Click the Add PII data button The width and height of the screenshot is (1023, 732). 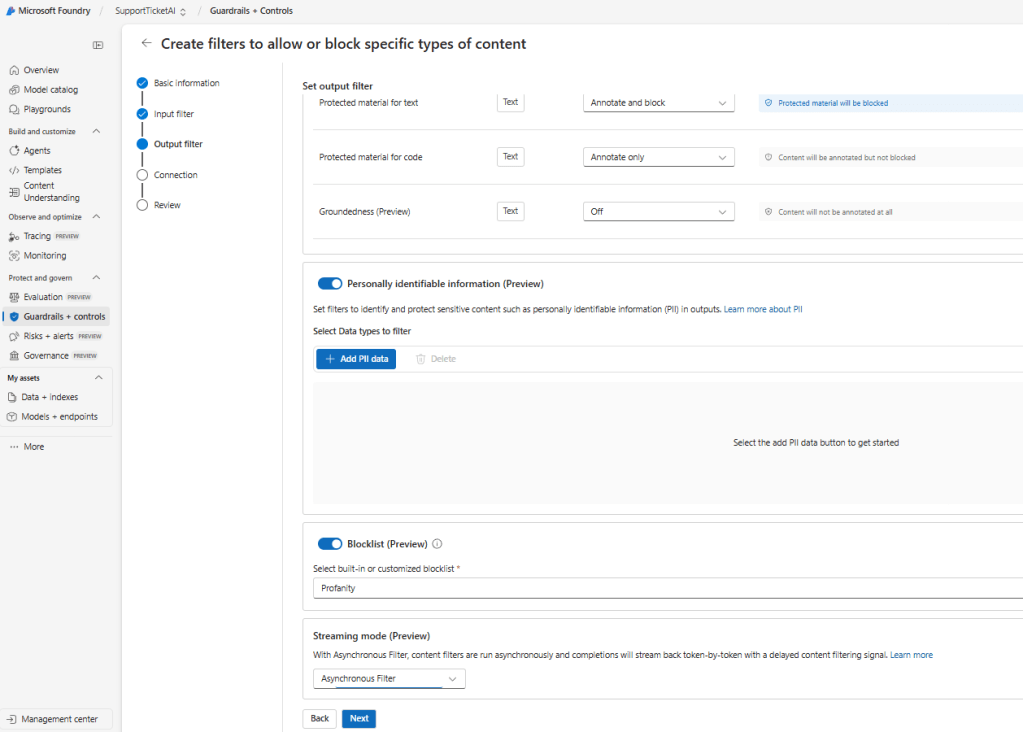356,359
